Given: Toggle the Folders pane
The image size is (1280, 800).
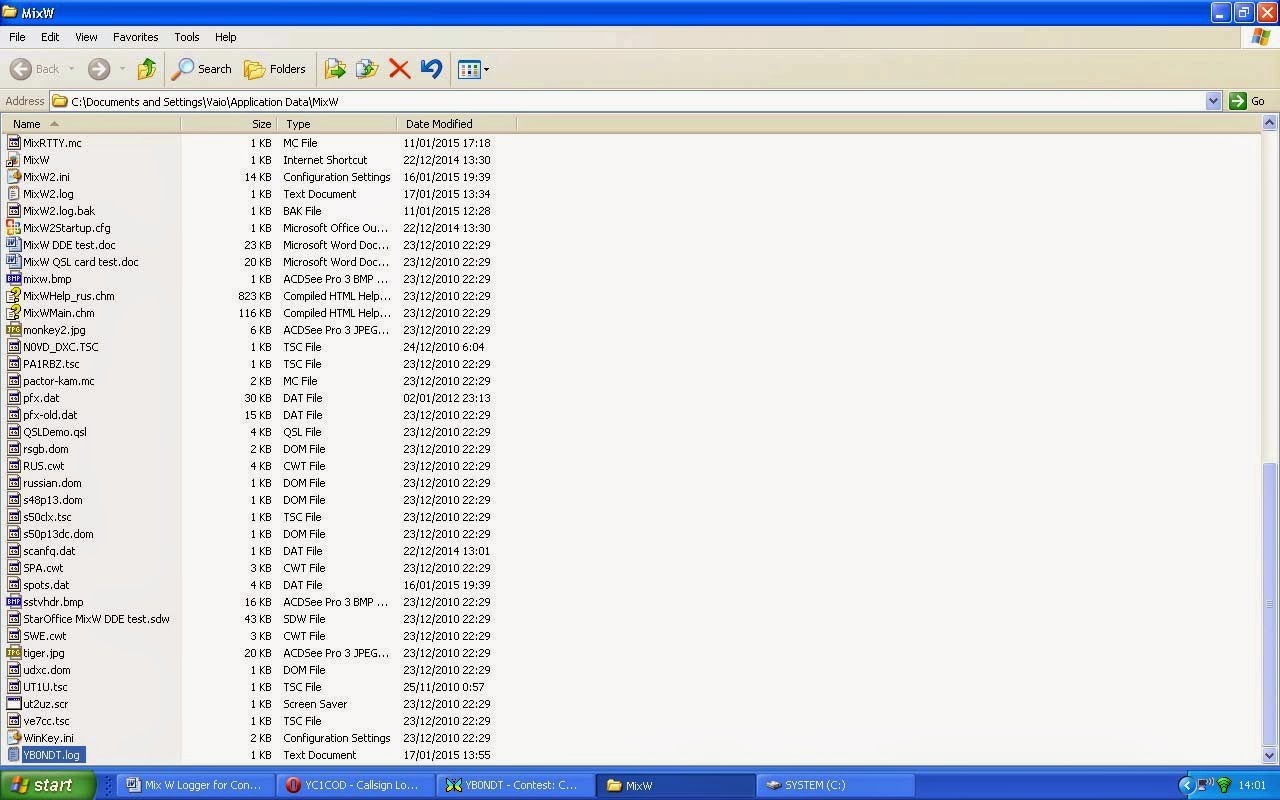Looking at the screenshot, I should (276, 69).
